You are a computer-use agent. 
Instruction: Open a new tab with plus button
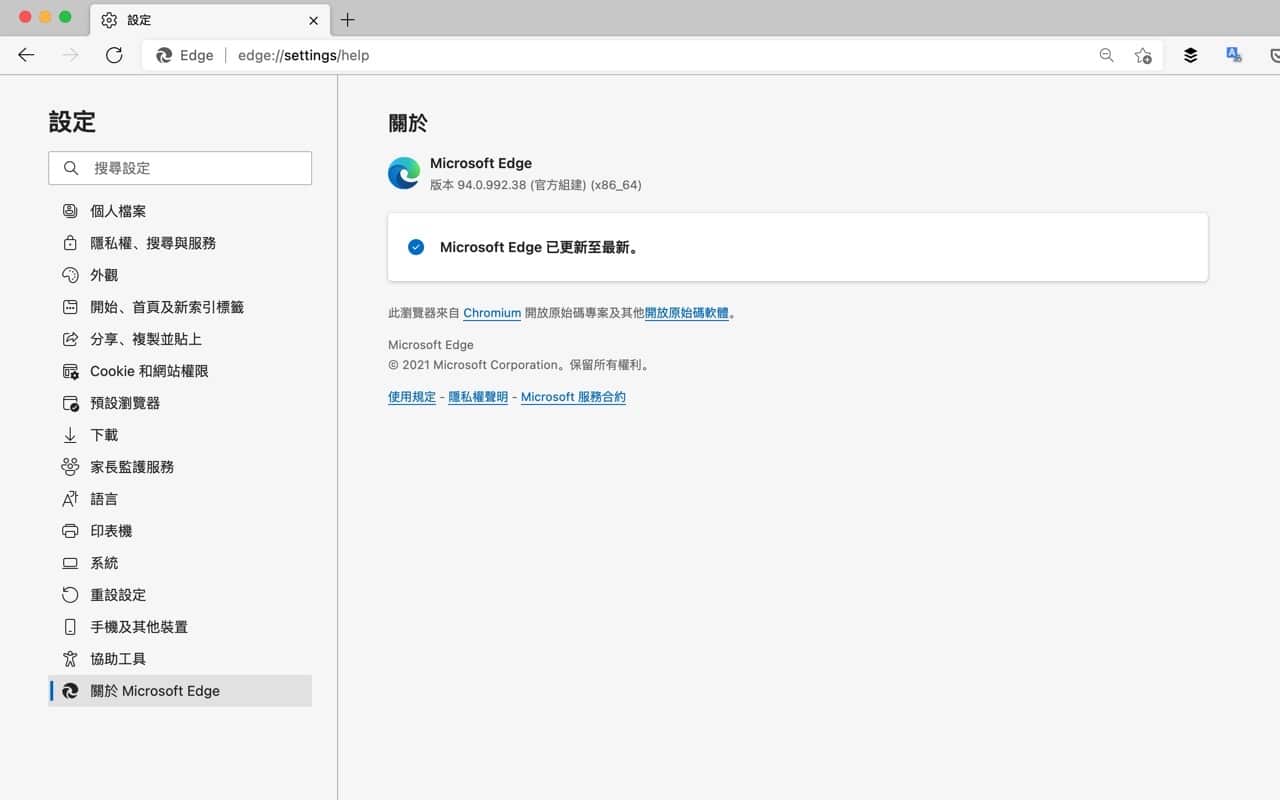(347, 20)
